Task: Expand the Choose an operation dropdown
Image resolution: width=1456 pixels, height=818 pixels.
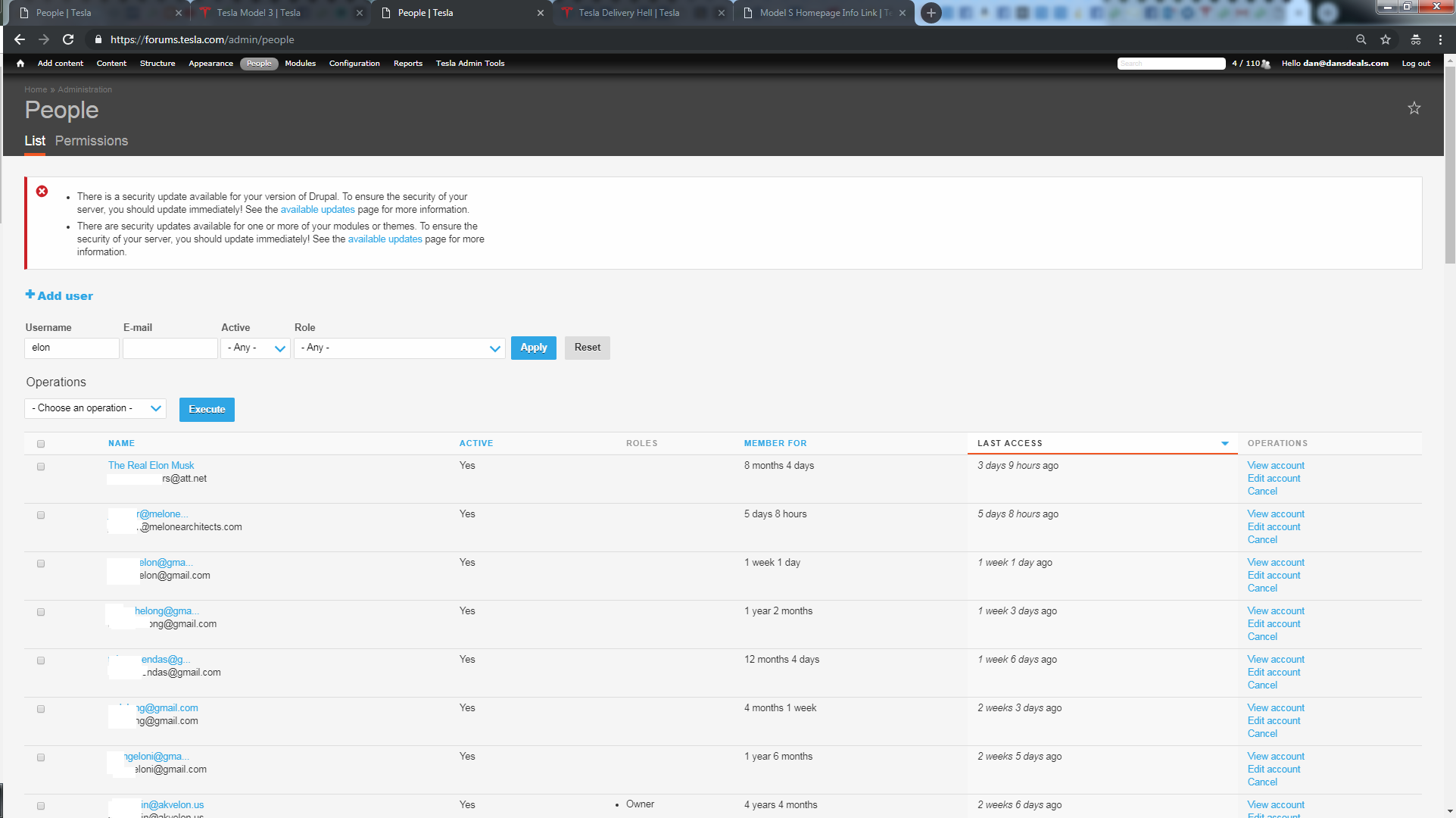Action: click(x=95, y=408)
